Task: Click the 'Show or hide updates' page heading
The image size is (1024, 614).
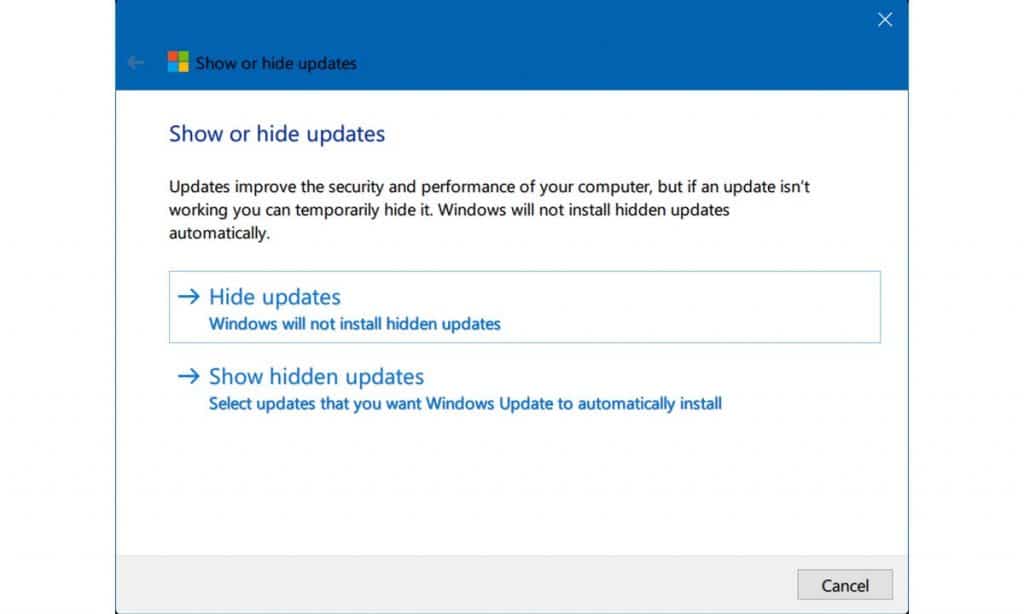Action: [x=276, y=134]
